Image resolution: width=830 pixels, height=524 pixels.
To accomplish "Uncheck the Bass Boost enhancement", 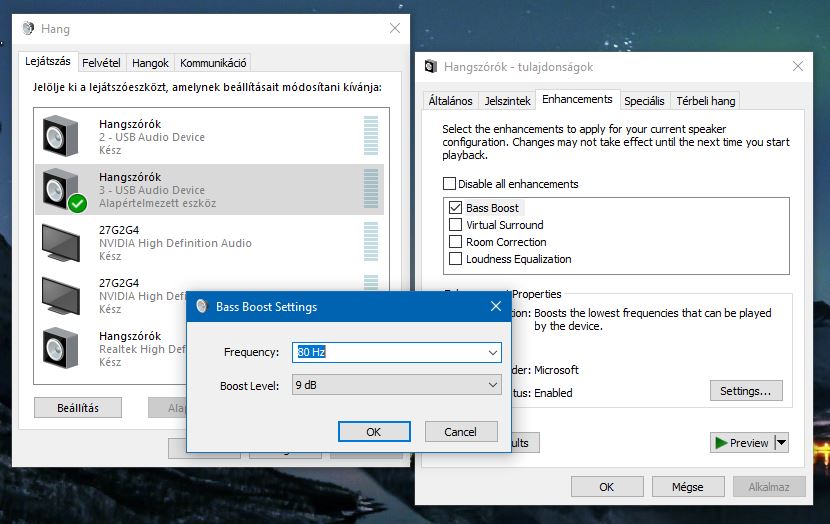I will pos(456,208).
